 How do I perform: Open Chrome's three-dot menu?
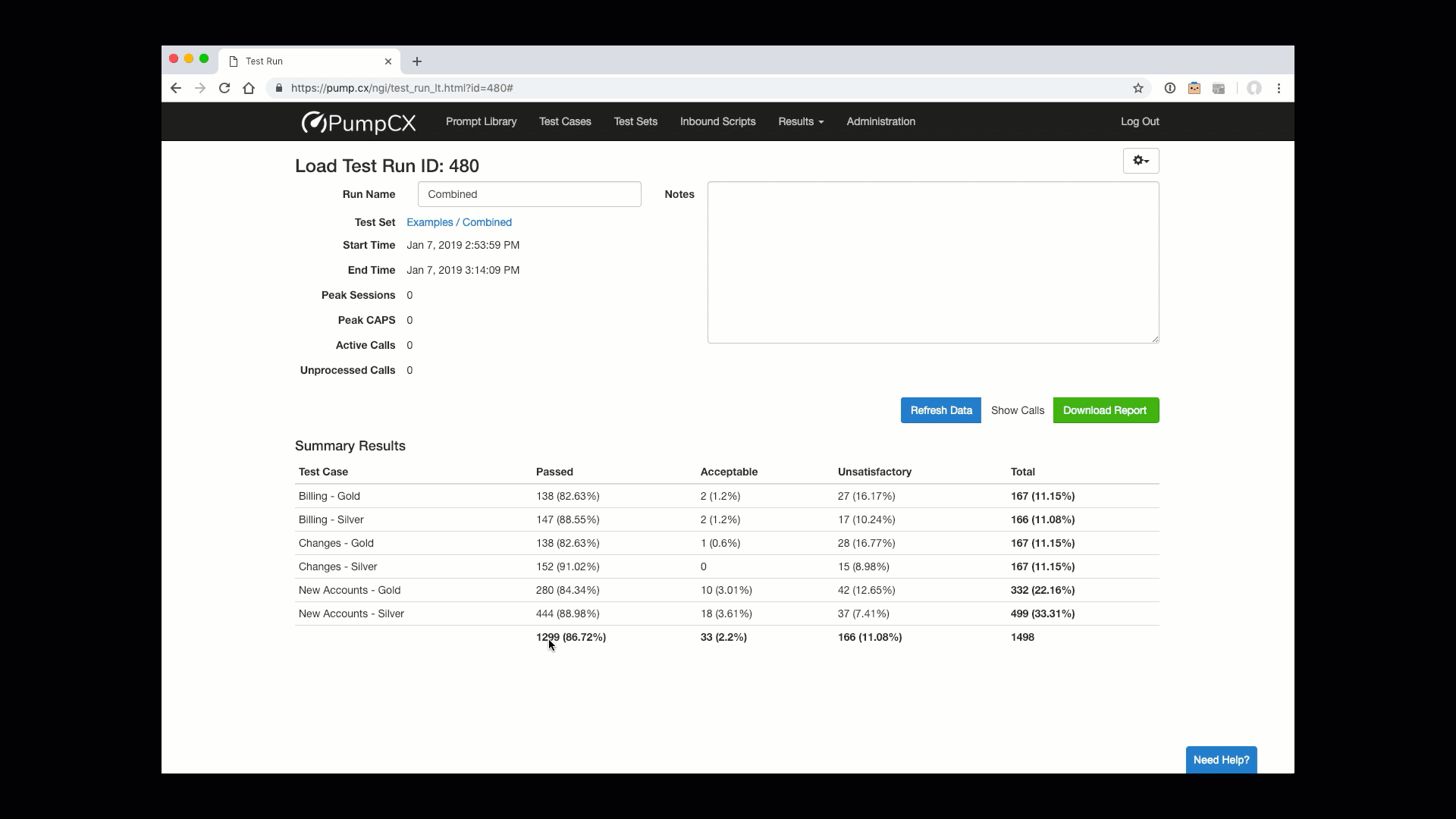(1280, 88)
